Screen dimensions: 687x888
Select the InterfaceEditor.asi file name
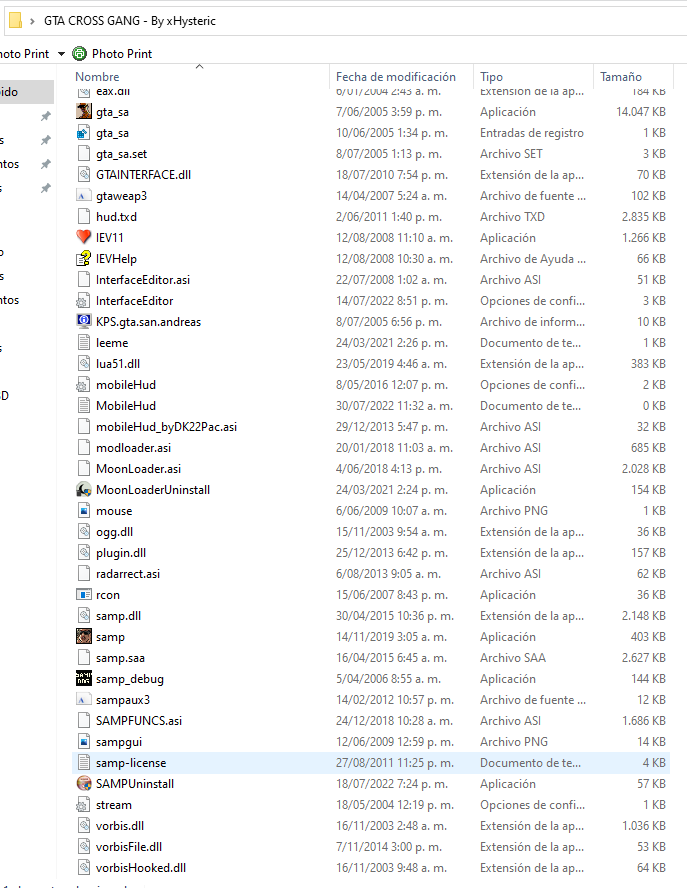point(143,279)
